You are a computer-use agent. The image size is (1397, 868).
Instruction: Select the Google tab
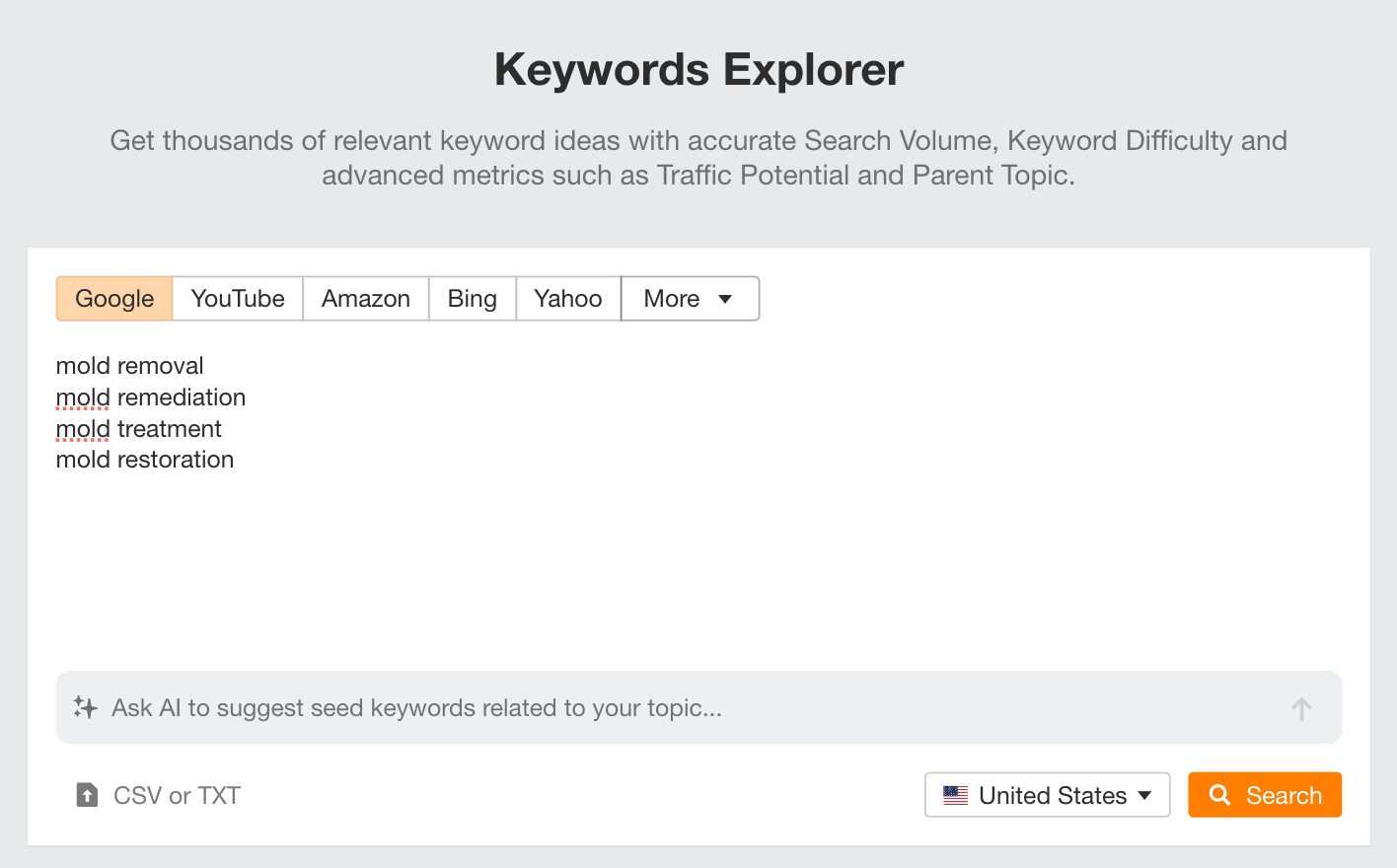click(x=113, y=298)
